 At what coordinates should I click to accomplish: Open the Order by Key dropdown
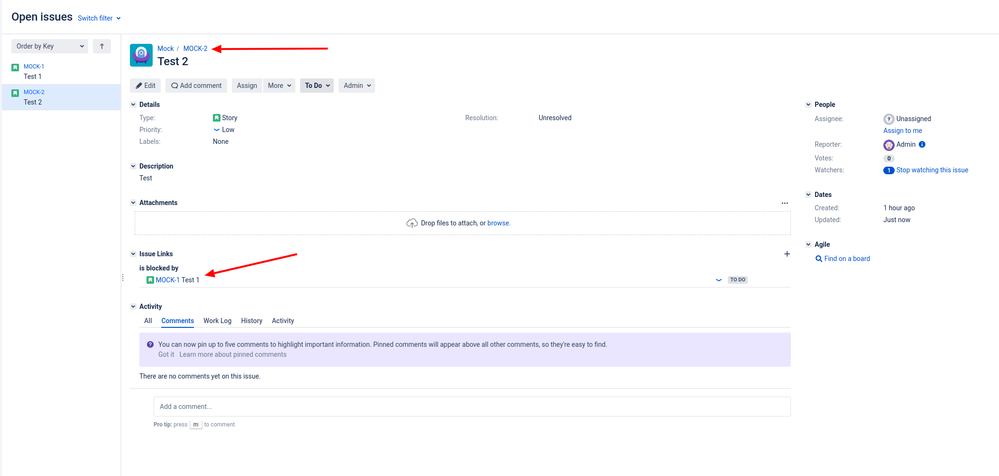coord(50,46)
